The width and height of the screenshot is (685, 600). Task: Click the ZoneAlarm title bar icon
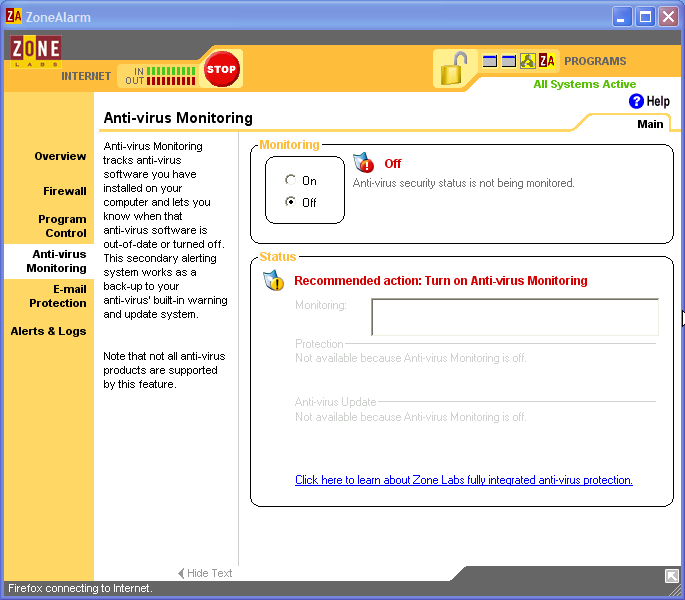14,17
